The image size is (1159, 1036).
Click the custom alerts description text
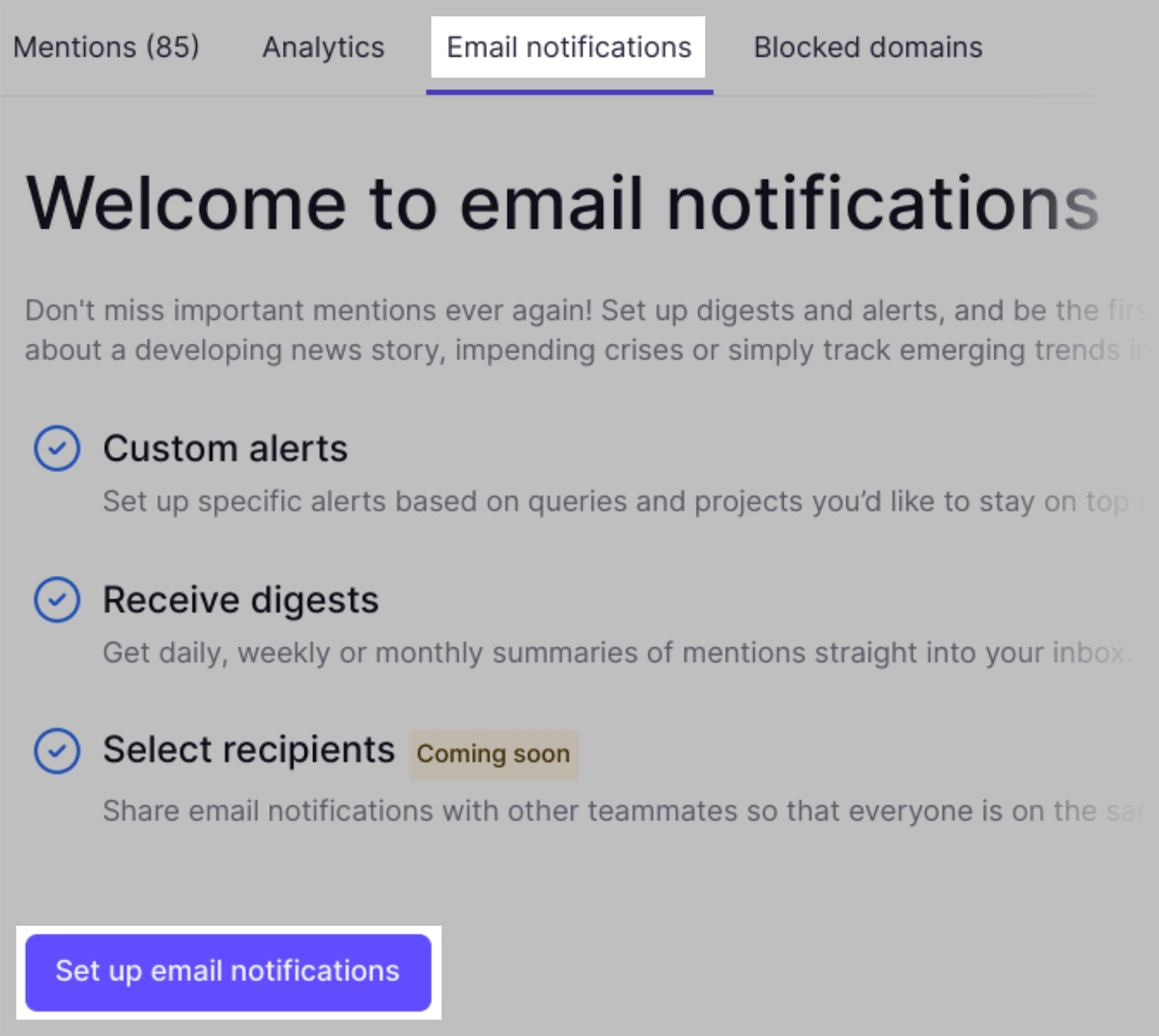(x=579, y=501)
